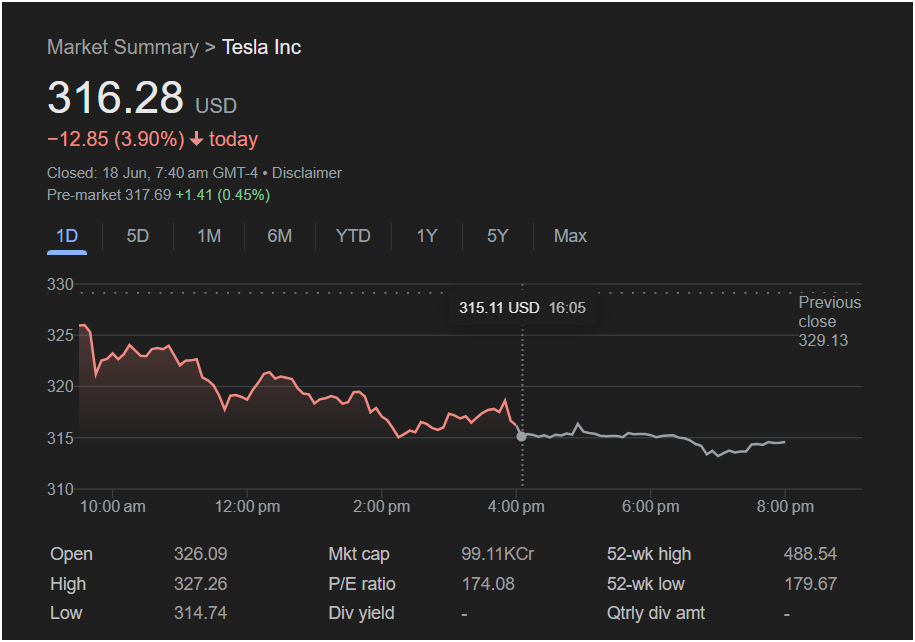The width and height of the screenshot is (915, 642).
Task: Select the YTD tab
Action: point(353,236)
